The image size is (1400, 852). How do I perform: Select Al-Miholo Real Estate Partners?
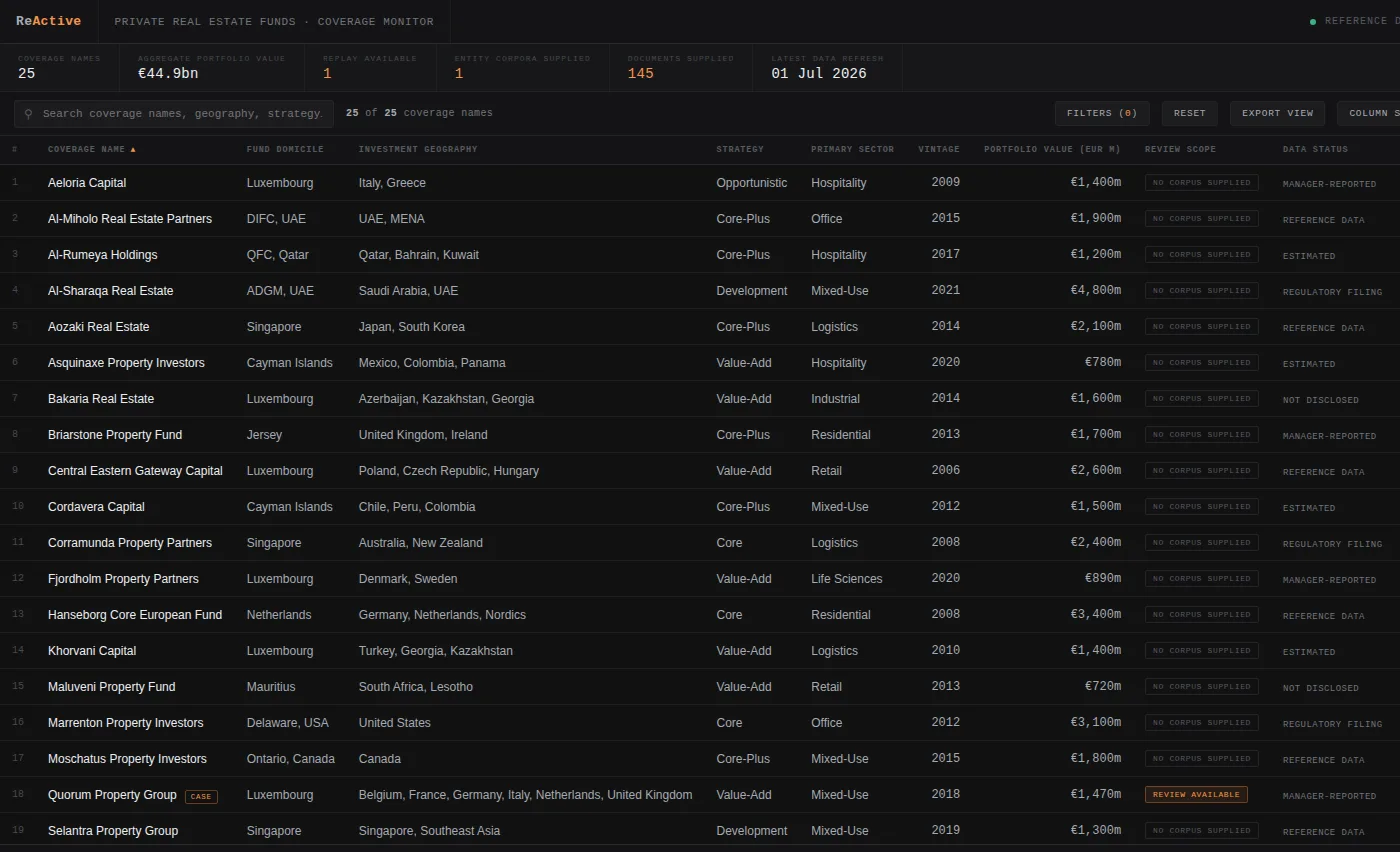click(x=130, y=219)
